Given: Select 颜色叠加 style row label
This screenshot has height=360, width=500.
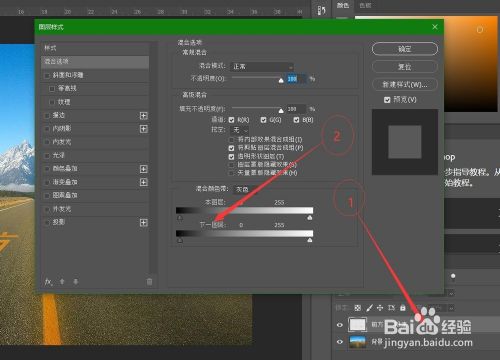Looking at the screenshot, I should coord(65,169).
